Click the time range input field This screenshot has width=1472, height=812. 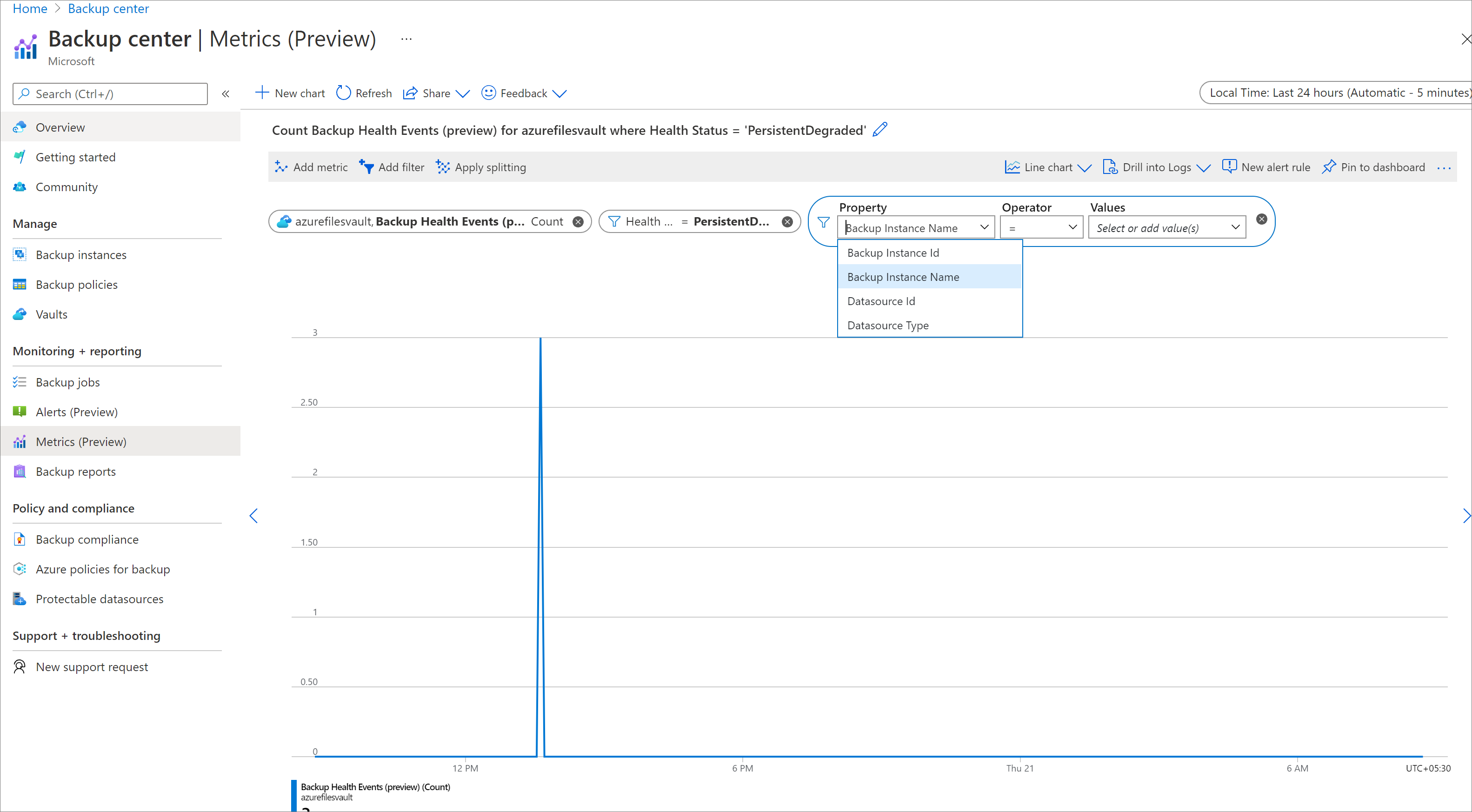click(x=1337, y=92)
